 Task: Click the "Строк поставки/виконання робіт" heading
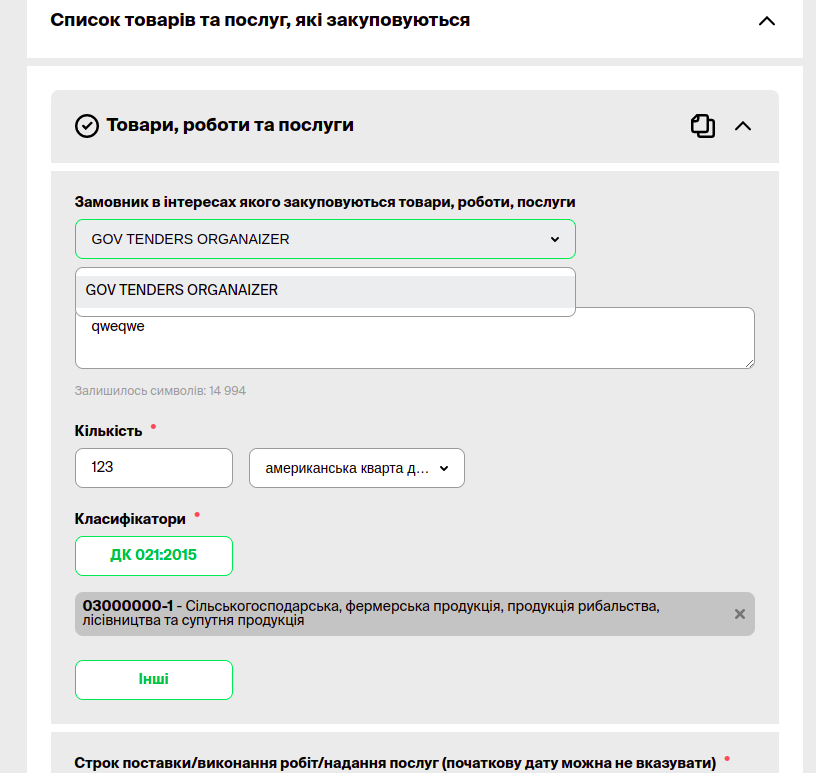pyautogui.click(x=395, y=764)
